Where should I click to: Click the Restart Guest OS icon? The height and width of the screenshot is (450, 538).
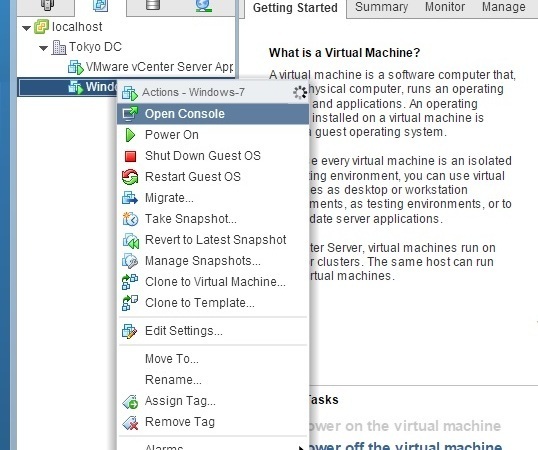[130, 177]
